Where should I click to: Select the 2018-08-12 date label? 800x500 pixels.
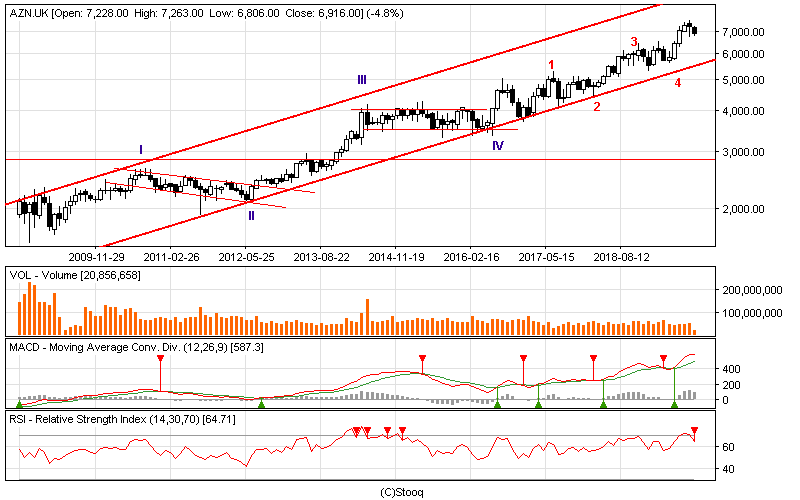tap(621, 257)
